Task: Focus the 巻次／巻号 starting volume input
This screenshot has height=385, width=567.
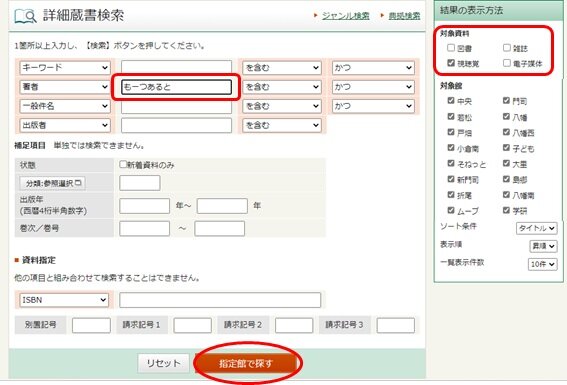Action: tap(145, 228)
